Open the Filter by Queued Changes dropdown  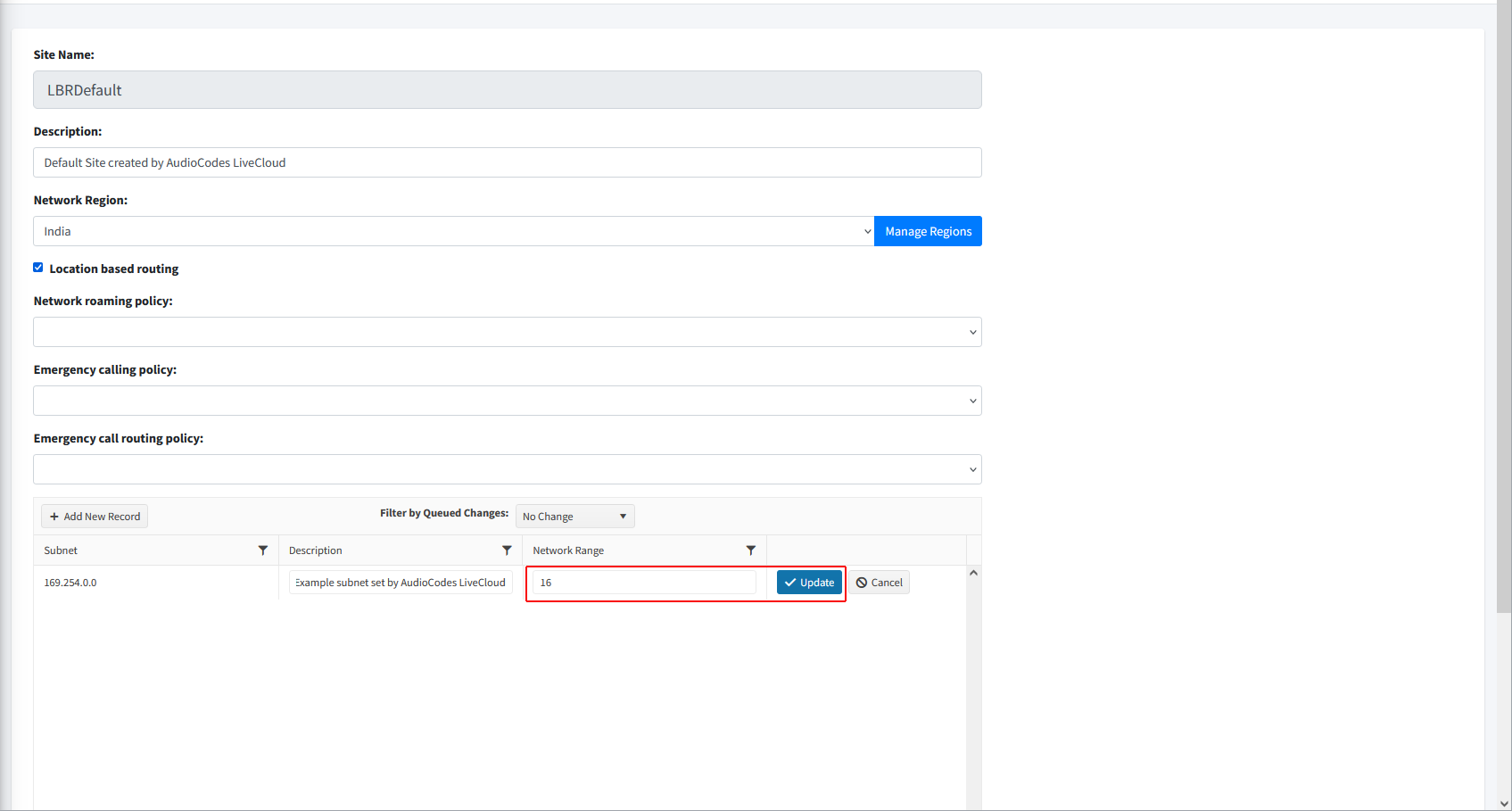tap(574, 517)
